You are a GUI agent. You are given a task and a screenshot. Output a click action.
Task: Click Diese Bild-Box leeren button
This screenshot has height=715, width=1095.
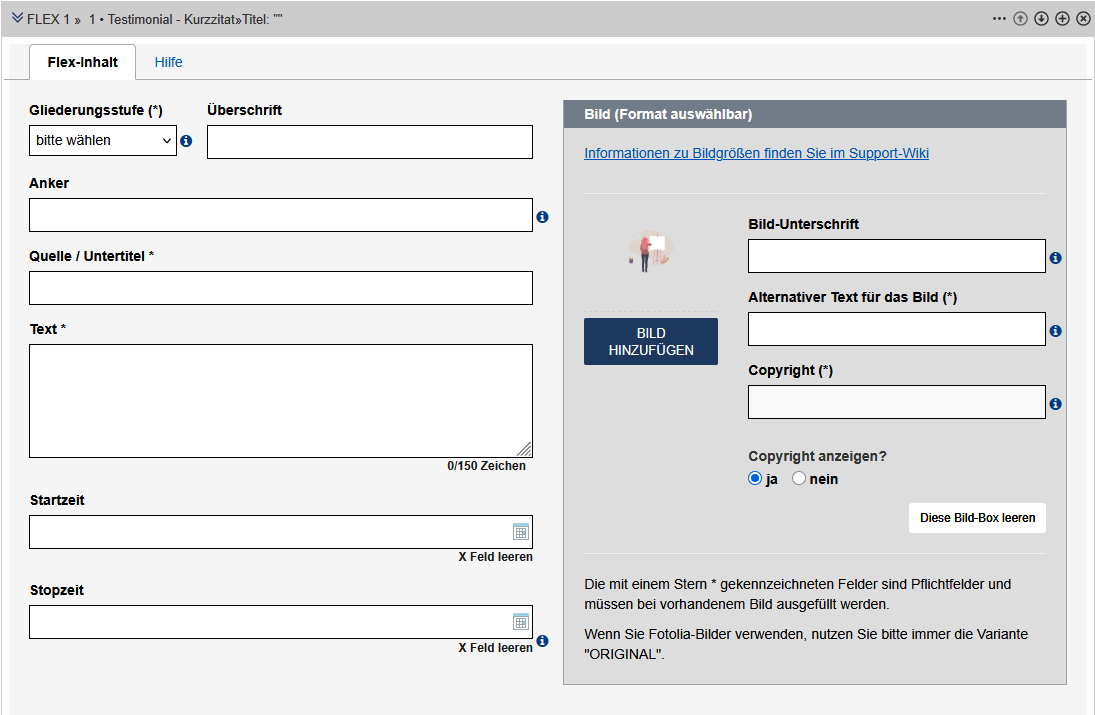[977, 518]
